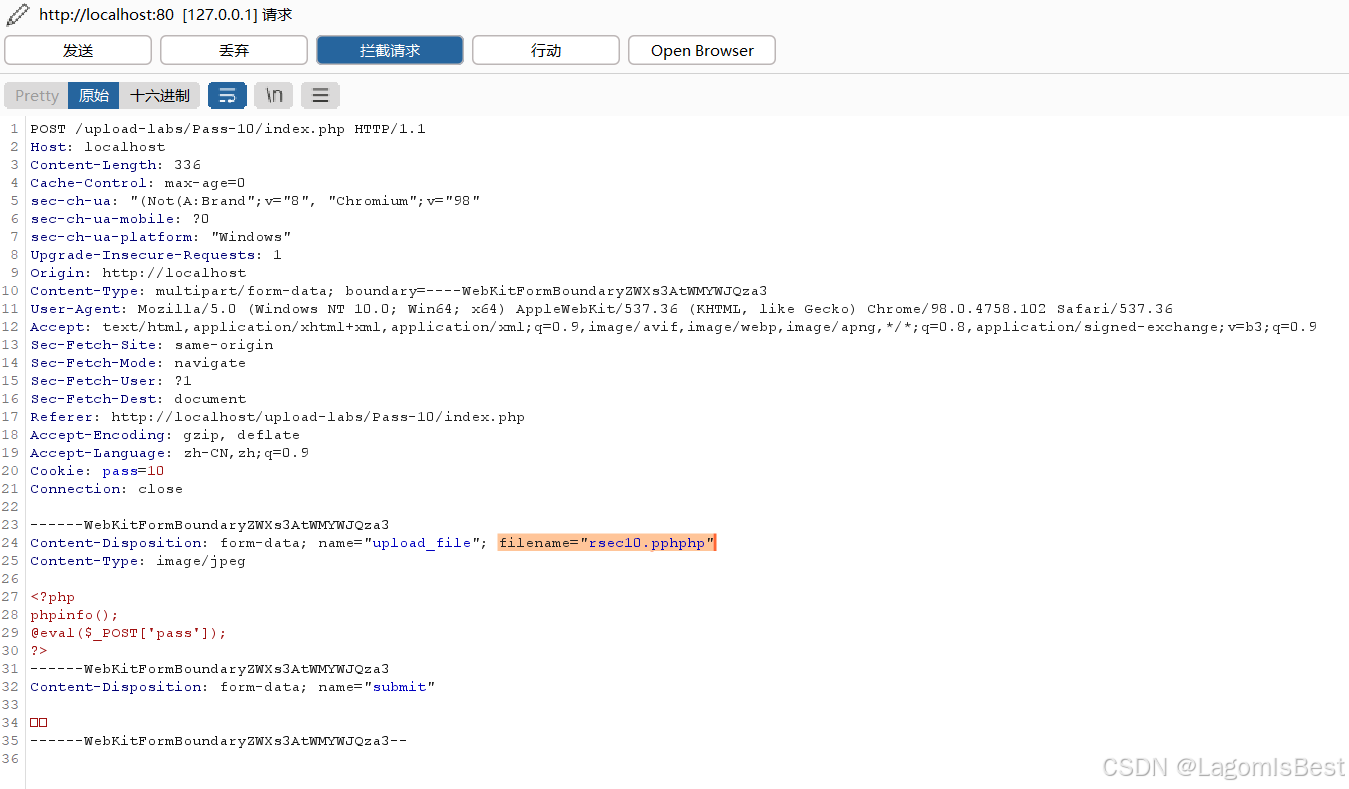Click the phpinfo(); line
The width and height of the screenshot is (1349, 789).
pyautogui.click(x=75, y=615)
